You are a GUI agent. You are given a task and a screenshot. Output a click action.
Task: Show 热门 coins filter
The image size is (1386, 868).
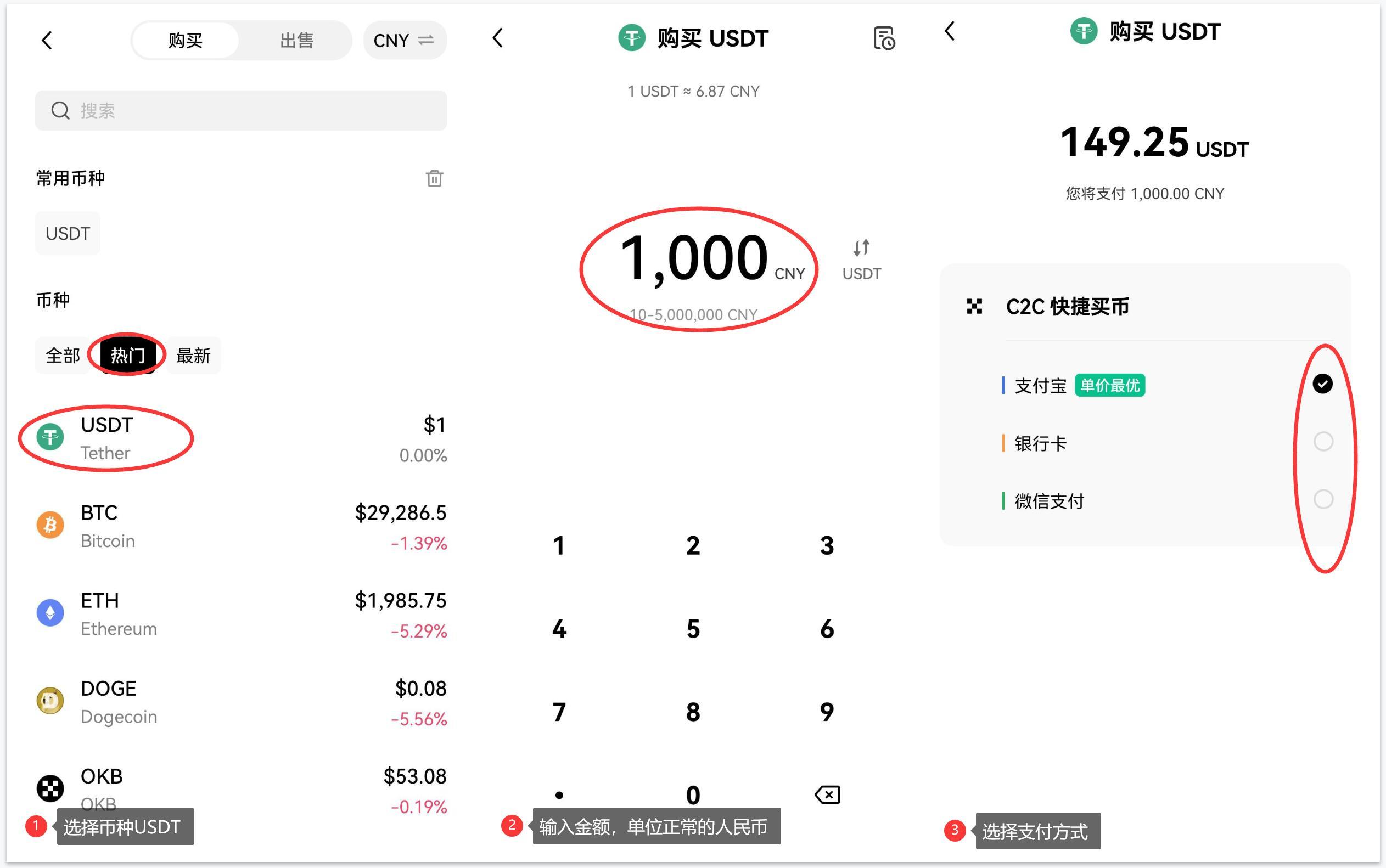coord(127,356)
